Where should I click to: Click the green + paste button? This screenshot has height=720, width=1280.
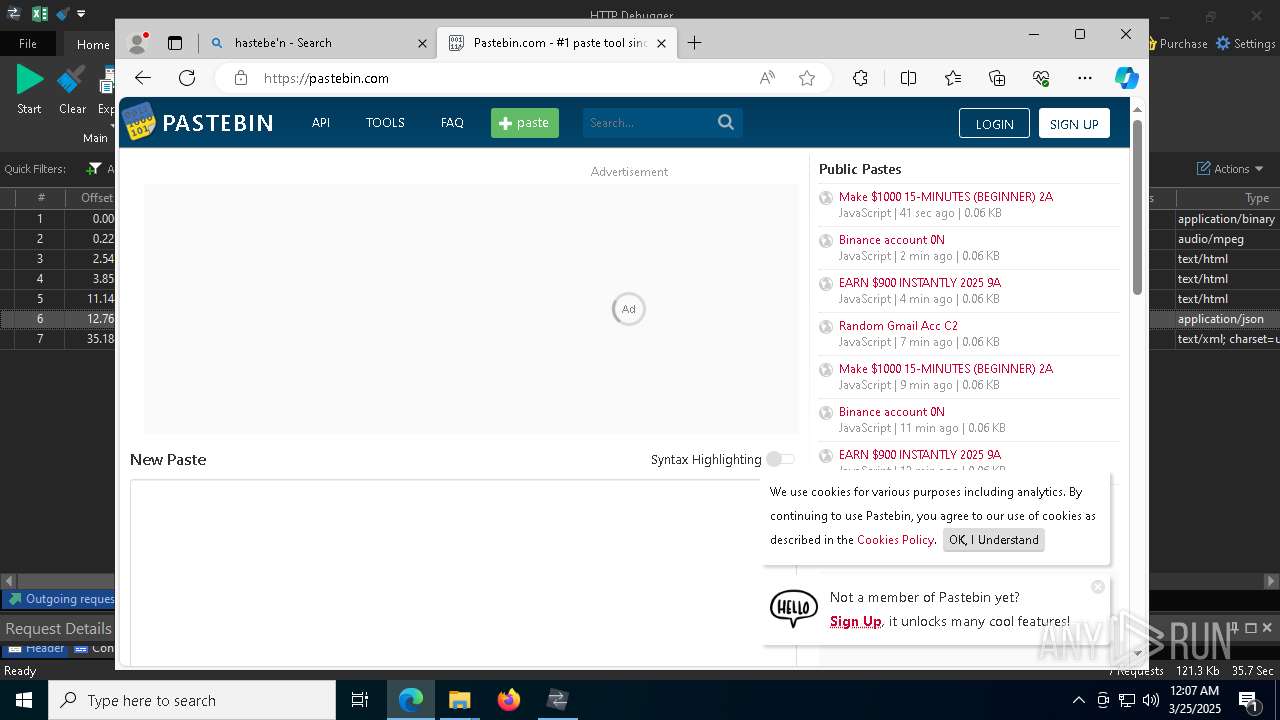(525, 123)
